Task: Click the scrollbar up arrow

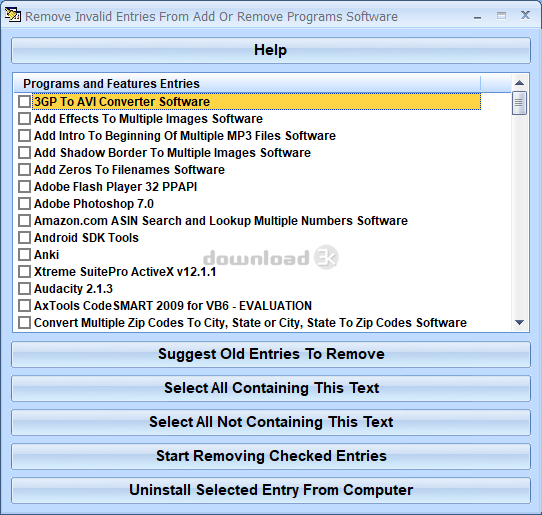Action: tap(520, 83)
